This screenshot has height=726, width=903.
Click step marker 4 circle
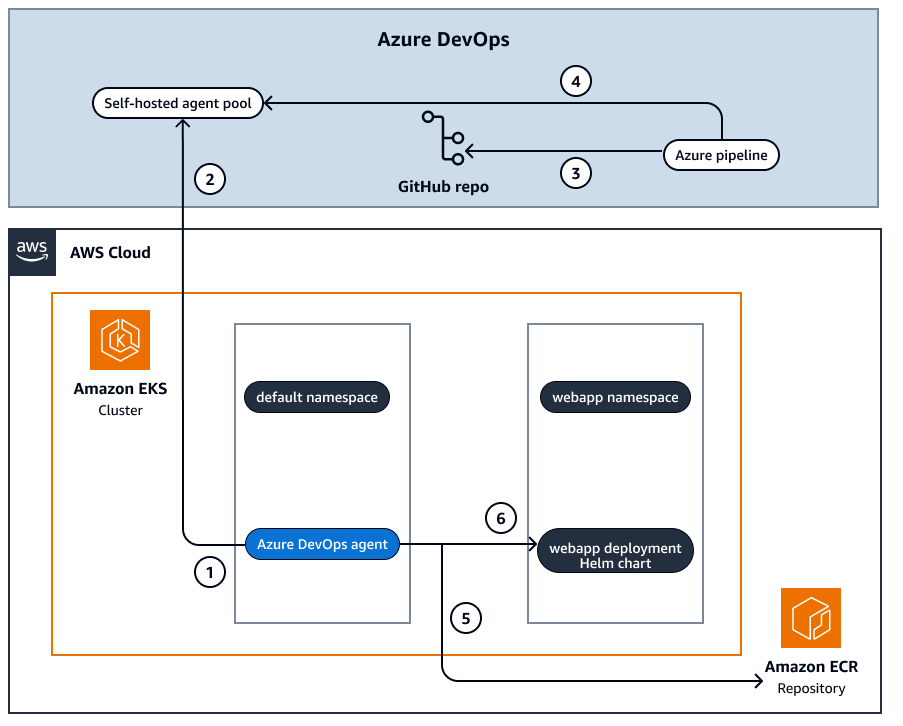[x=575, y=80]
